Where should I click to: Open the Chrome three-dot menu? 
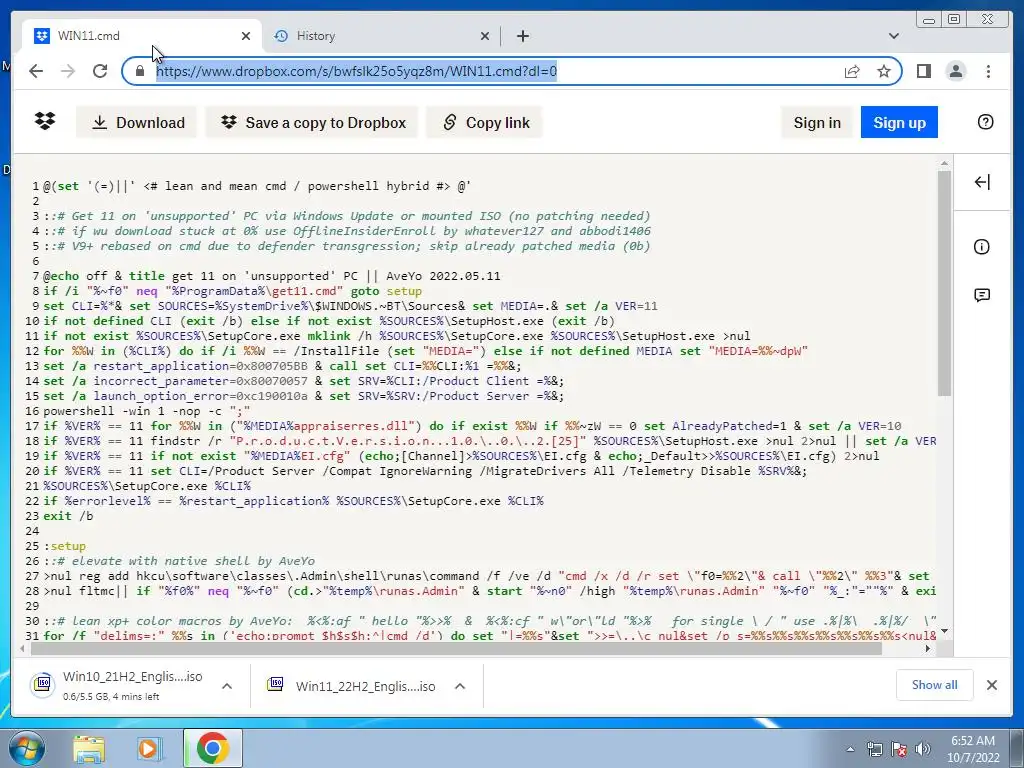coord(988,71)
